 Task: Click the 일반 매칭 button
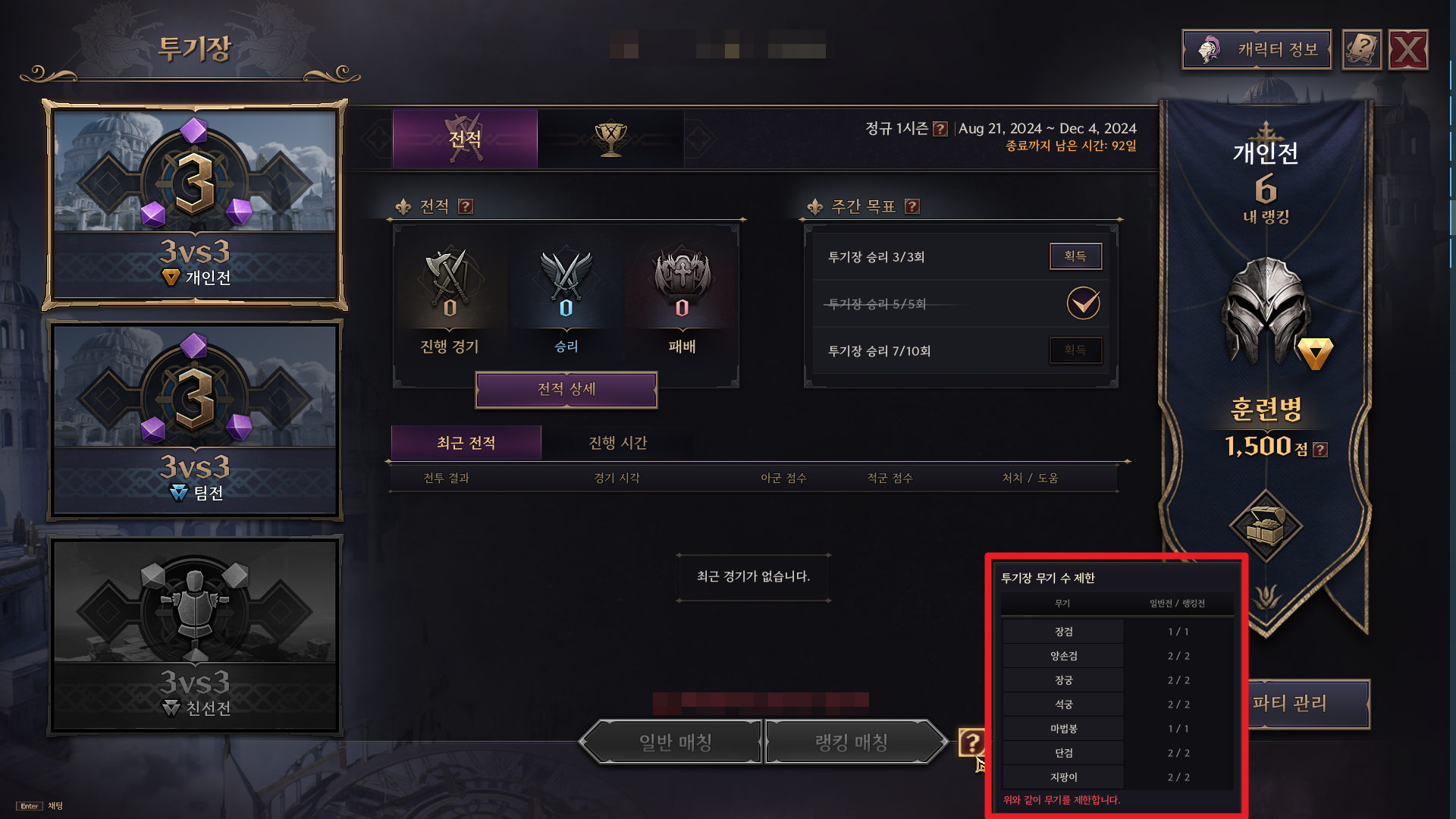pos(672,742)
